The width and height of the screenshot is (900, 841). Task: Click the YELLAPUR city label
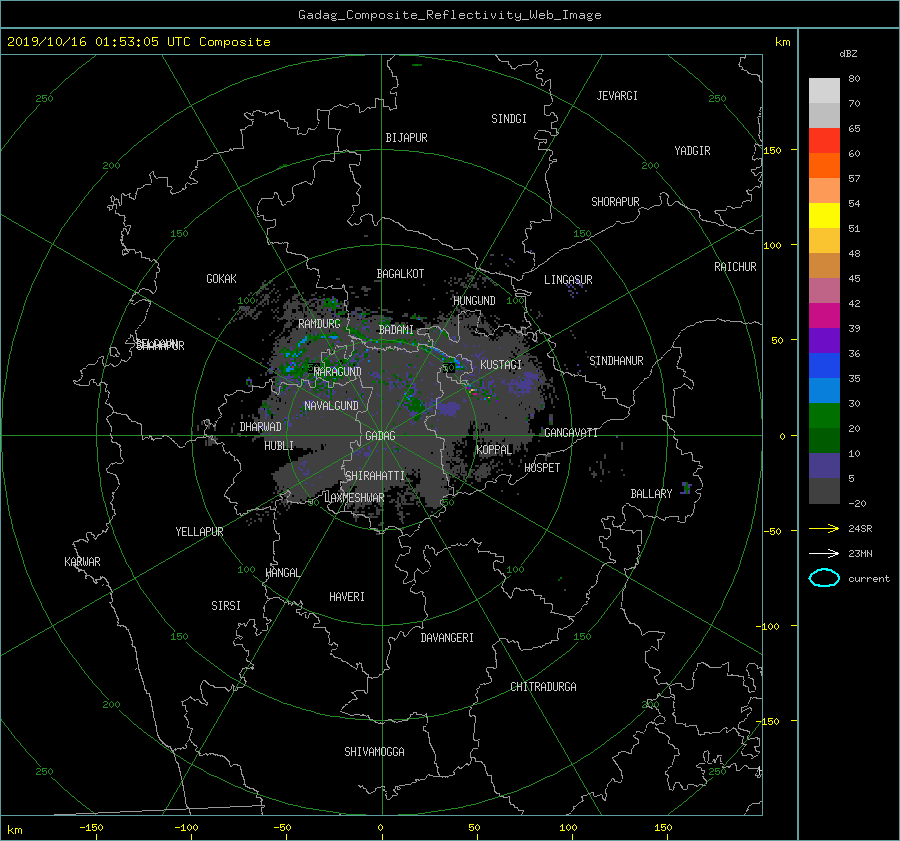[199, 532]
